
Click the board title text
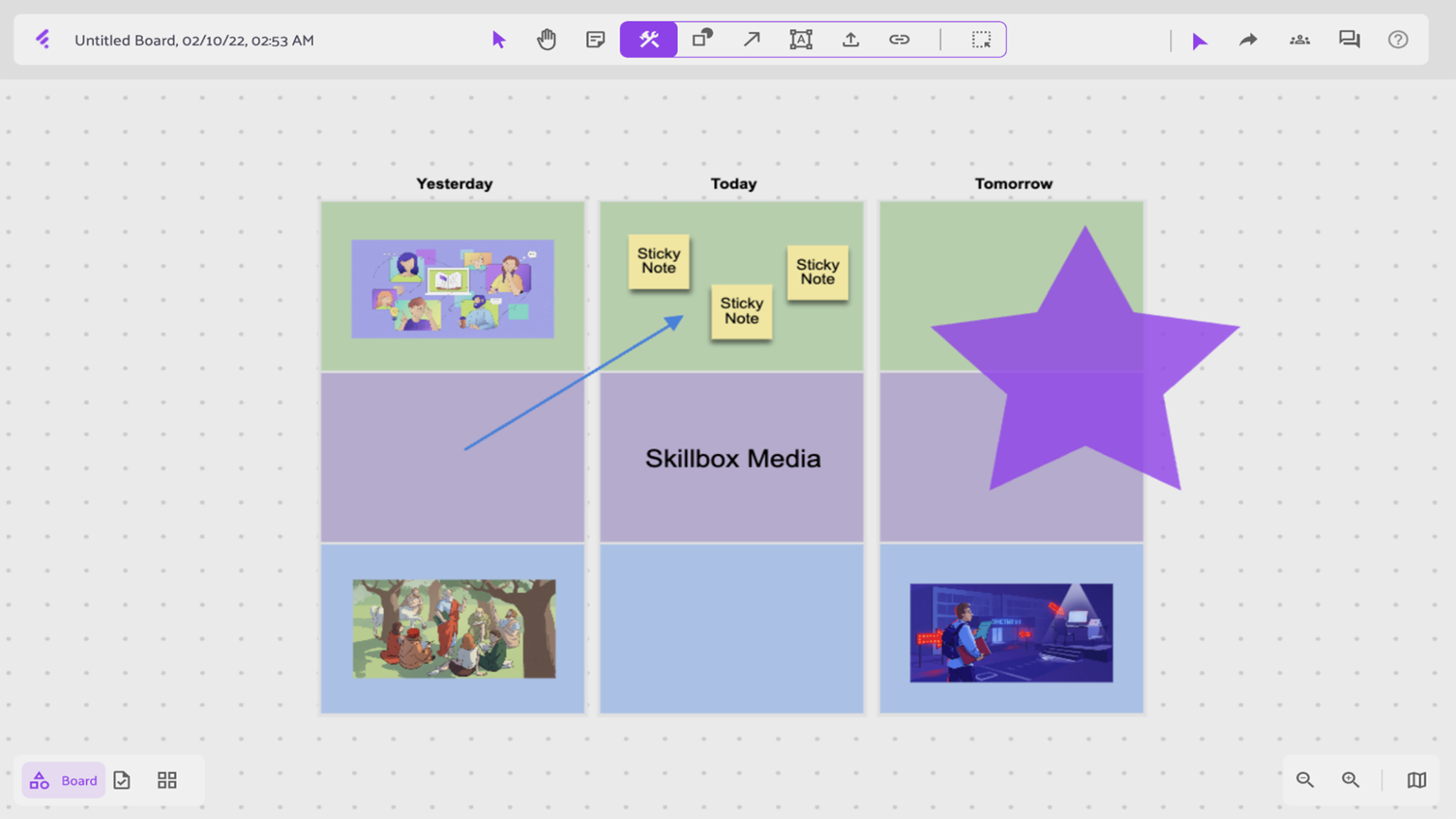pyautogui.click(x=194, y=41)
